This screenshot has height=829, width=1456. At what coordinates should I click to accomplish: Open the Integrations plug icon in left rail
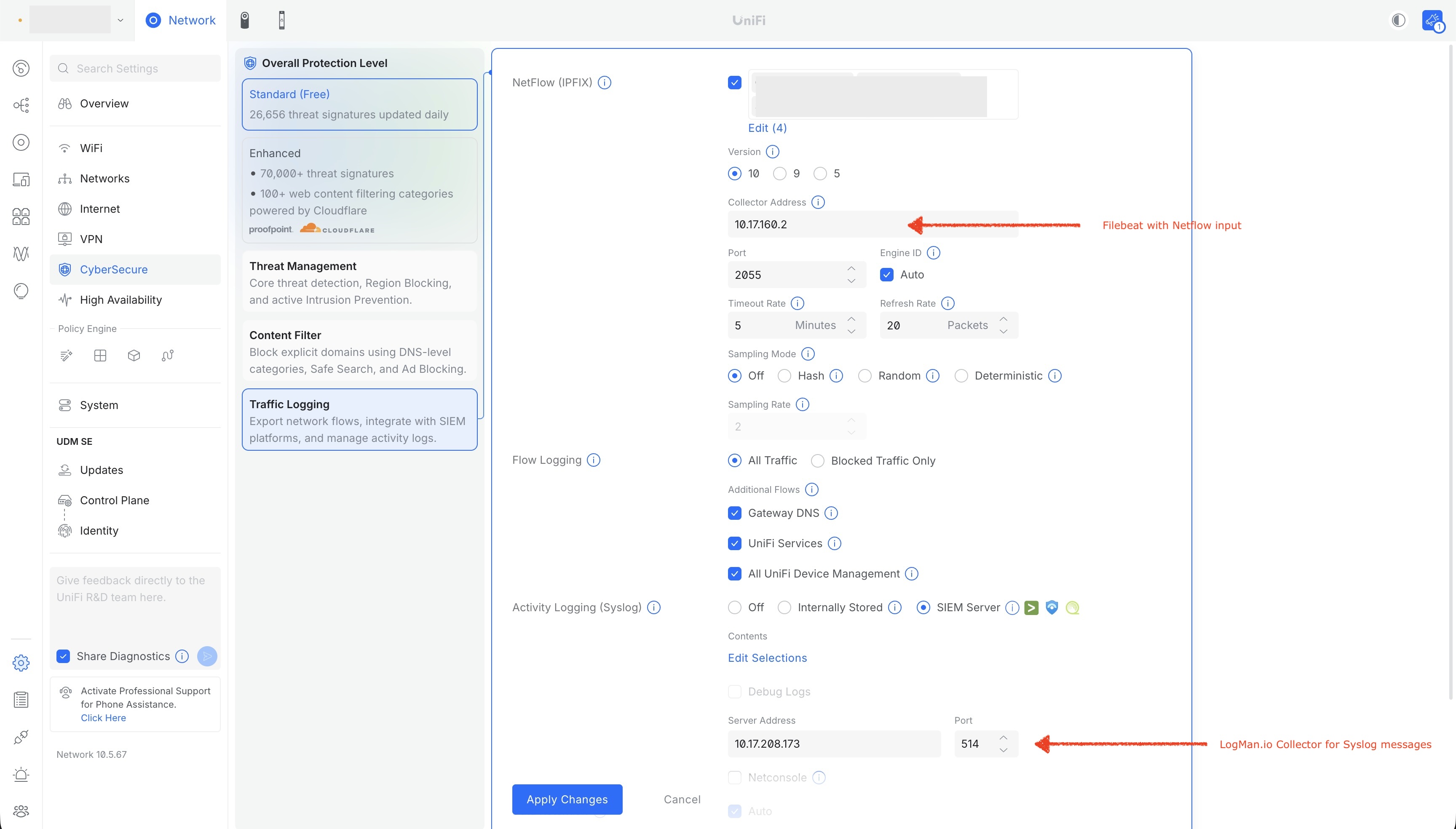coord(21,737)
